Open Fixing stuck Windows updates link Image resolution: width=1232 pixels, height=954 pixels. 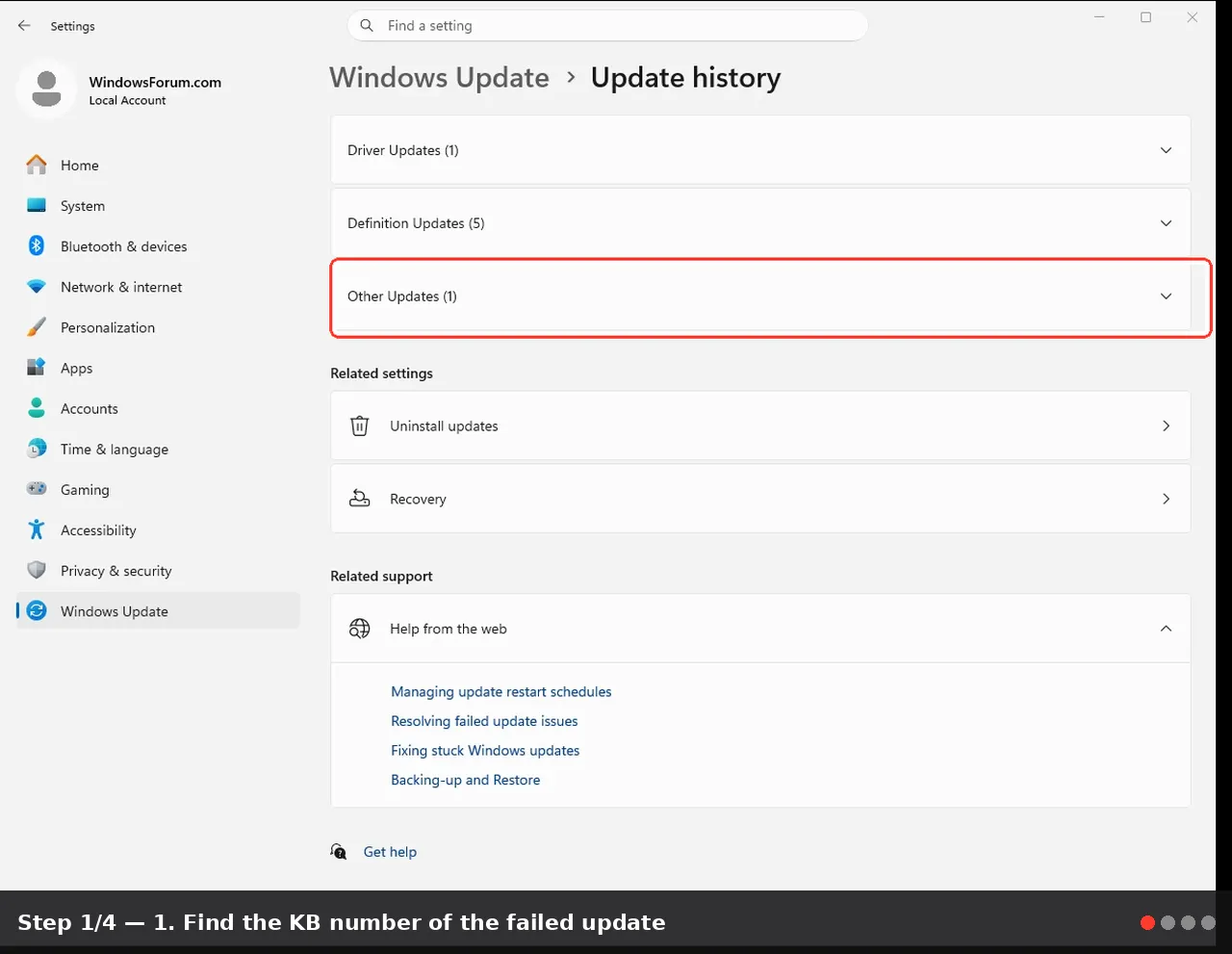(485, 750)
